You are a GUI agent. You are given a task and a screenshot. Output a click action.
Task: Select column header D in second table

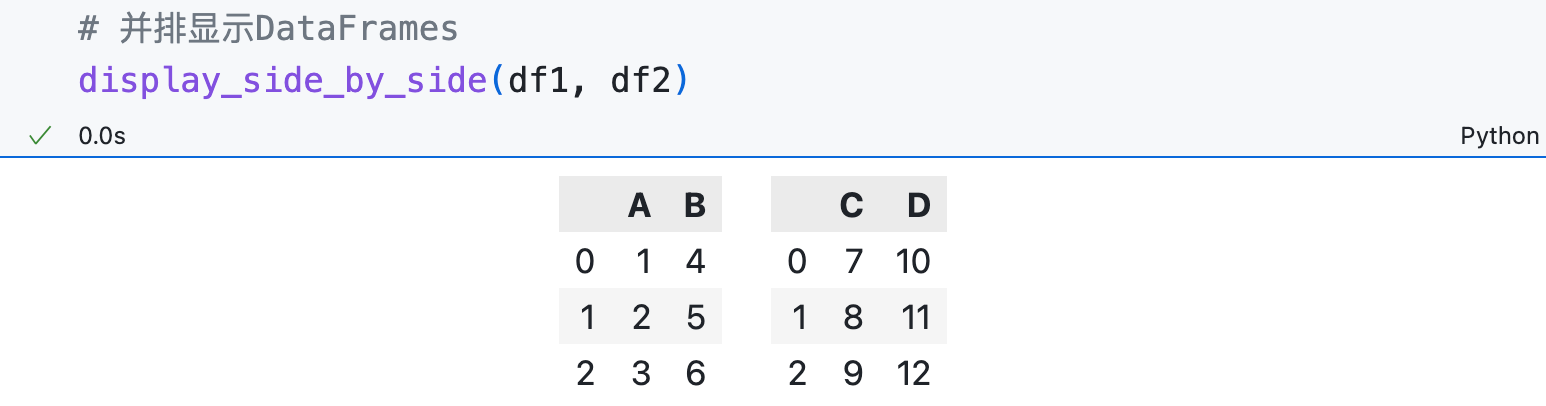[x=918, y=205]
